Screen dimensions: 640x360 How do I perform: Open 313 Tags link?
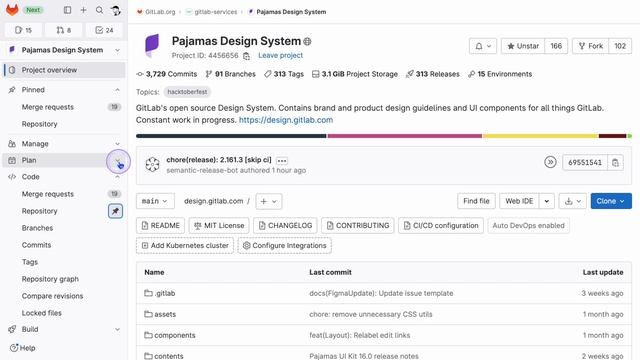[x=284, y=74]
